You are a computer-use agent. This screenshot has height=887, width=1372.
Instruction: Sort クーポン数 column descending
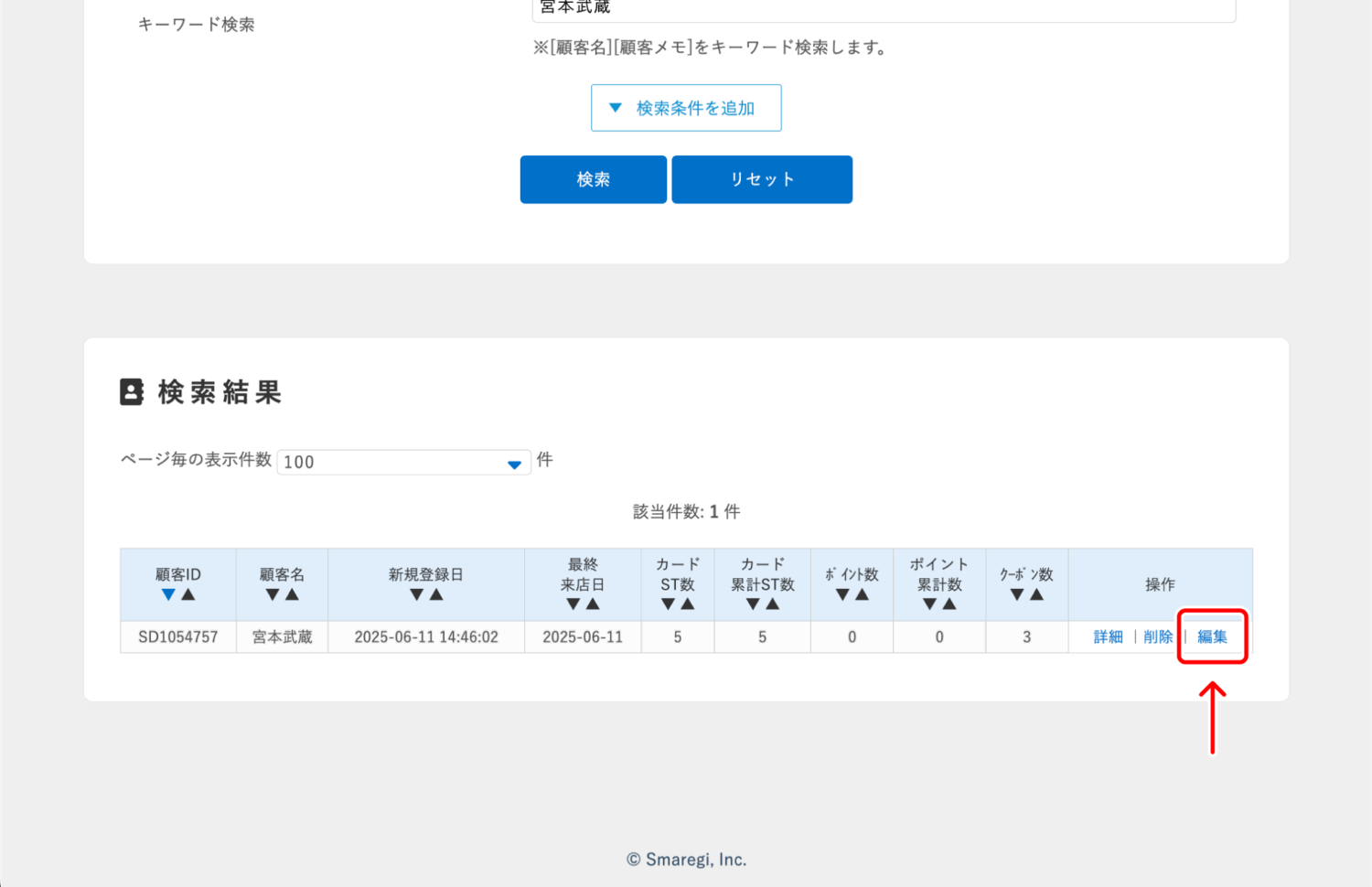point(1018,593)
